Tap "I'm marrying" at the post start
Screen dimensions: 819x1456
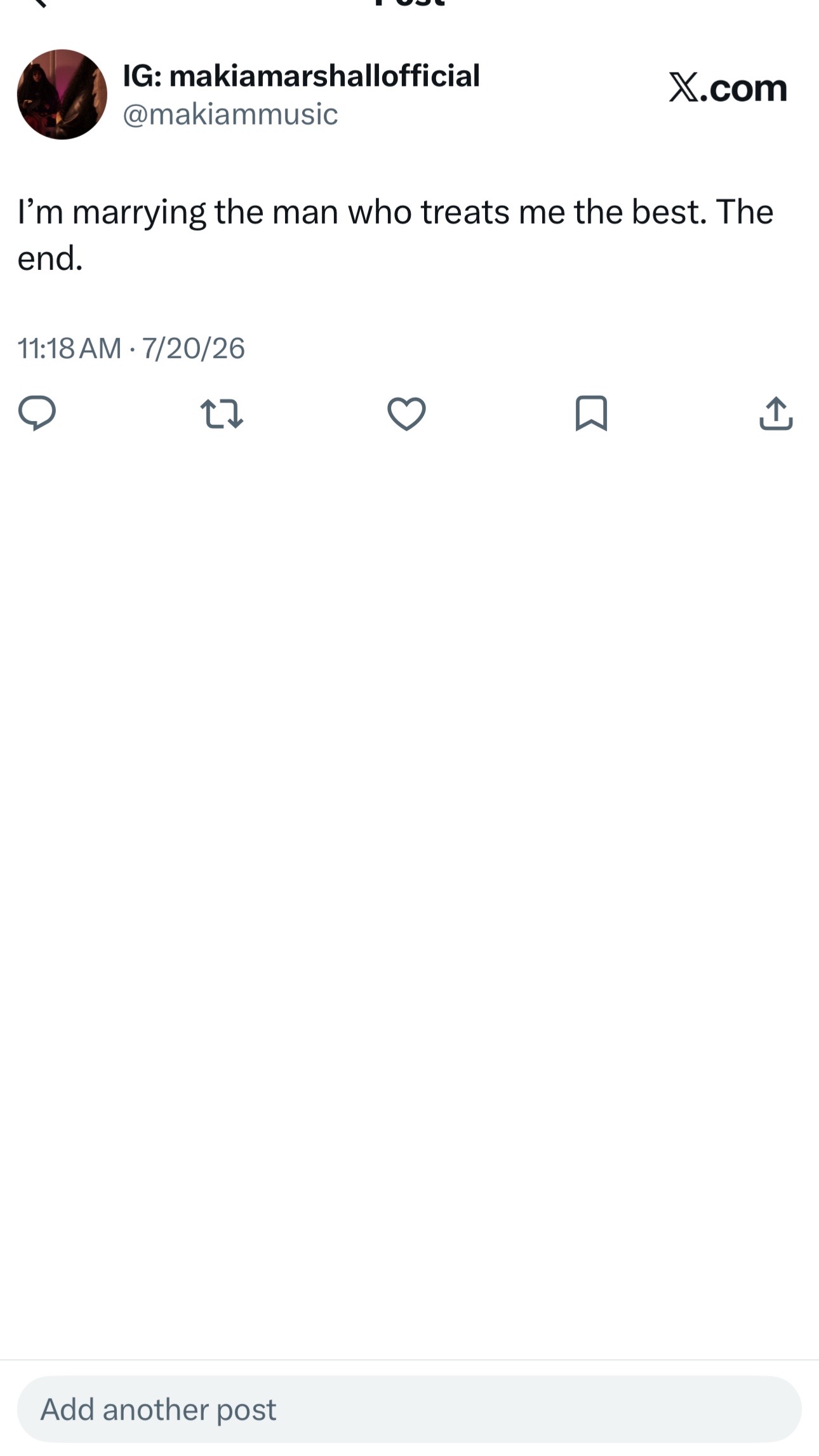pyautogui.click(x=112, y=213)
